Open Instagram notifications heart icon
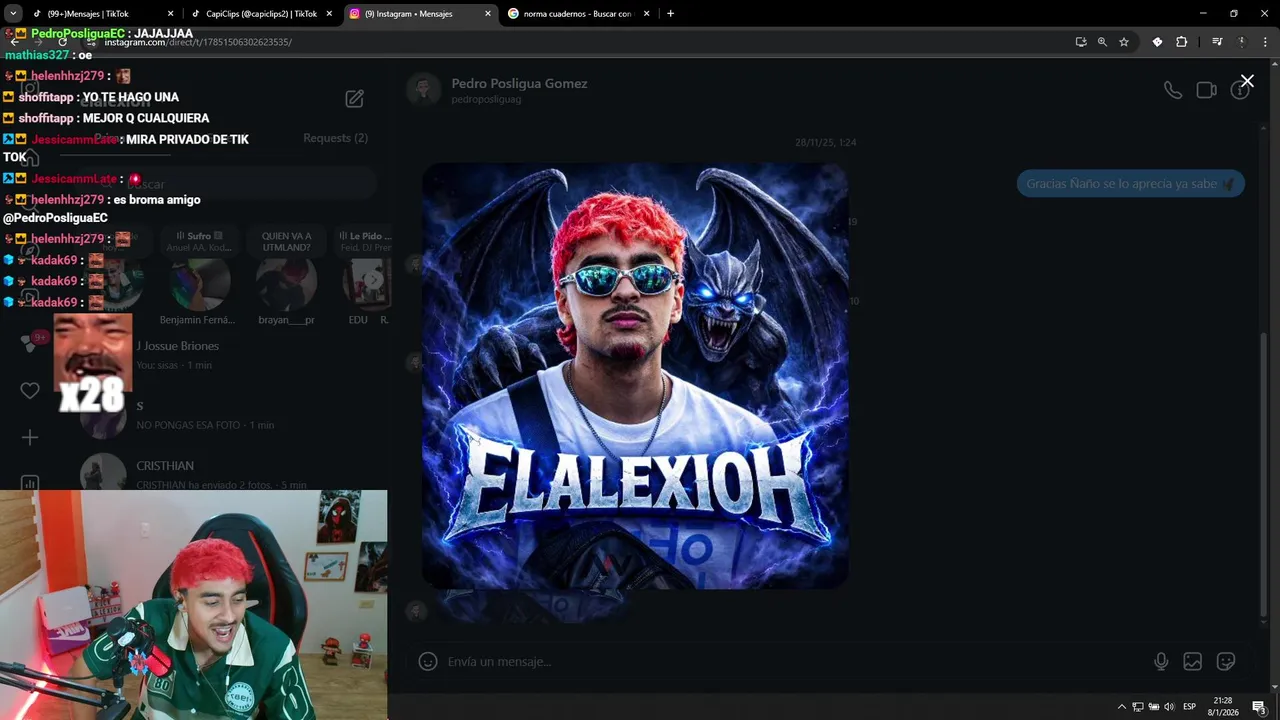 pyautogui.click(x=30, y=390)
